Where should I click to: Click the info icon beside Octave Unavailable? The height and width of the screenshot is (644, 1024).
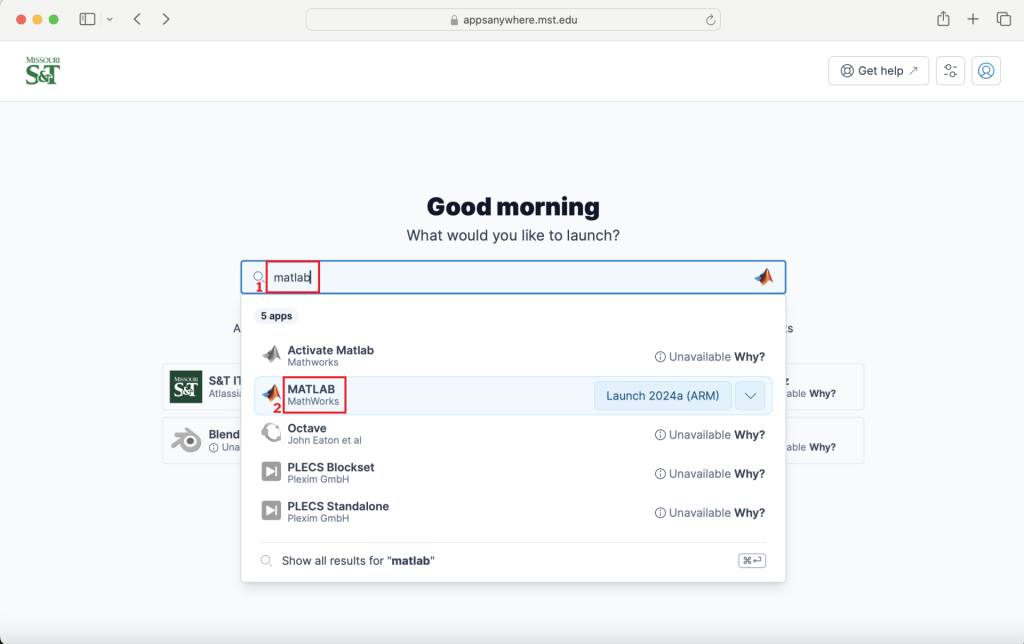[660, 435]
